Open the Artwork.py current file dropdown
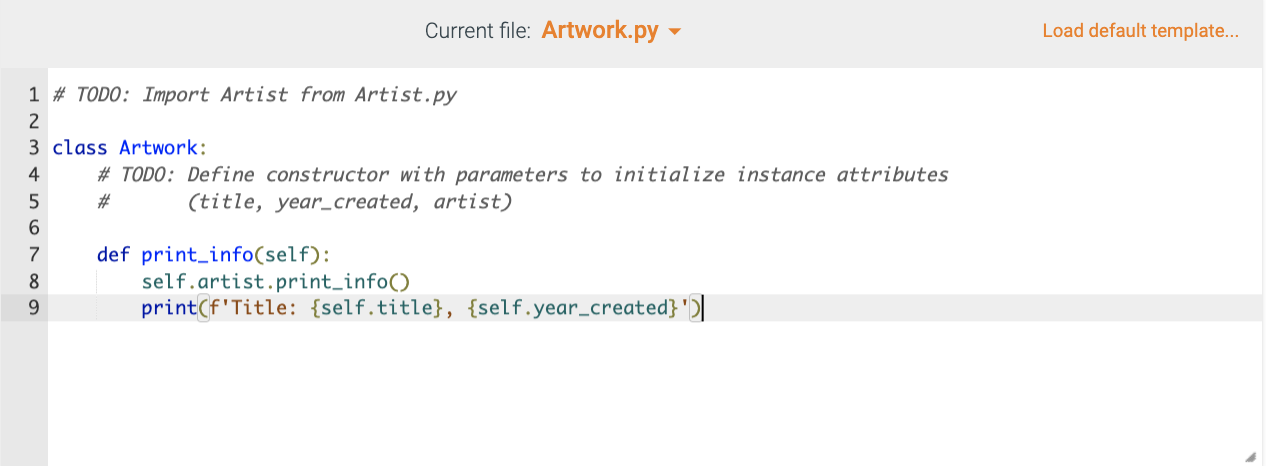1266x466 pixels. tap(611, 31)
